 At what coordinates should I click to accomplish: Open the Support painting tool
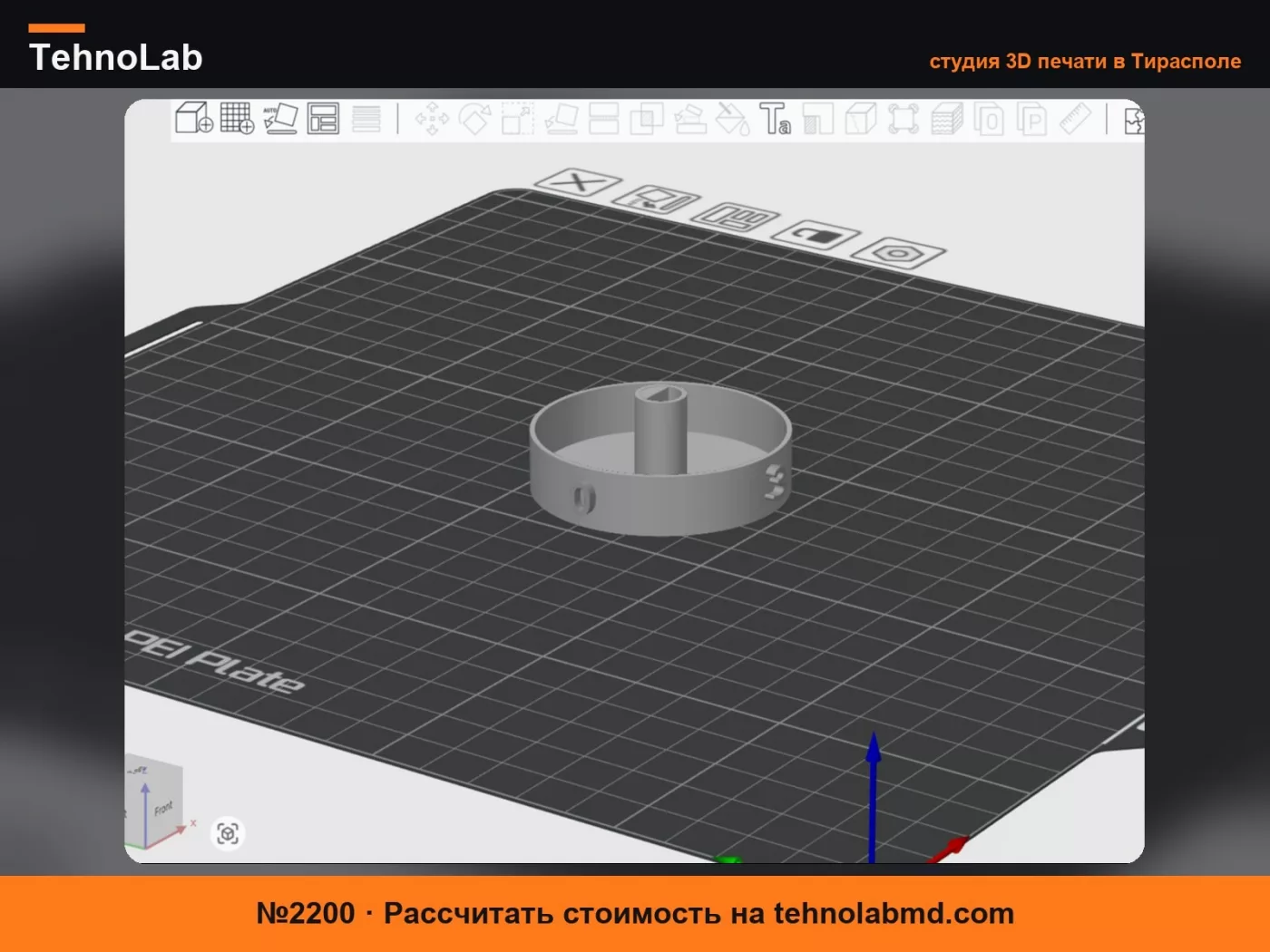click(689, 119)
